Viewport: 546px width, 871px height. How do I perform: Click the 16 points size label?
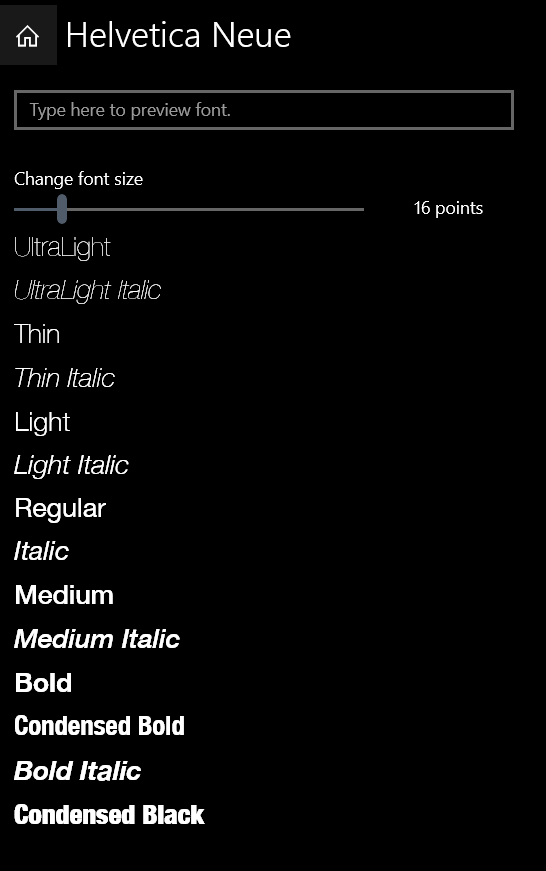click(448, 208)
